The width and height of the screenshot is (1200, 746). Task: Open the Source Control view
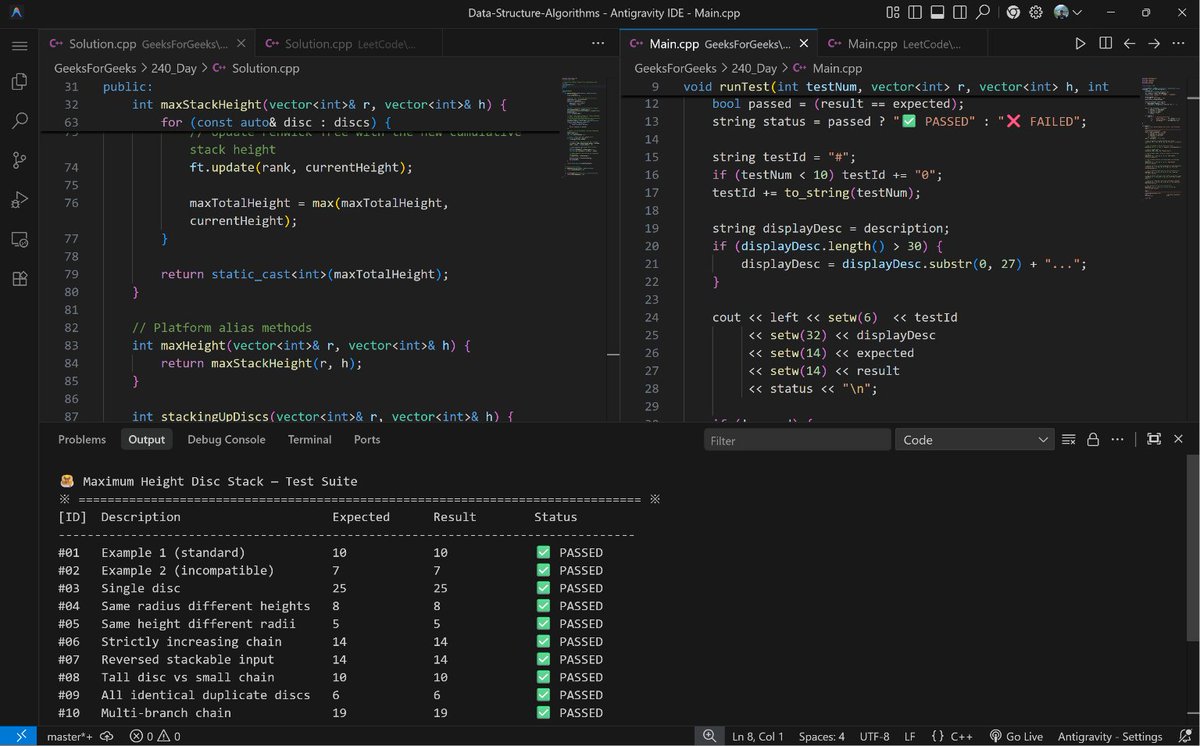click(19, 160)
